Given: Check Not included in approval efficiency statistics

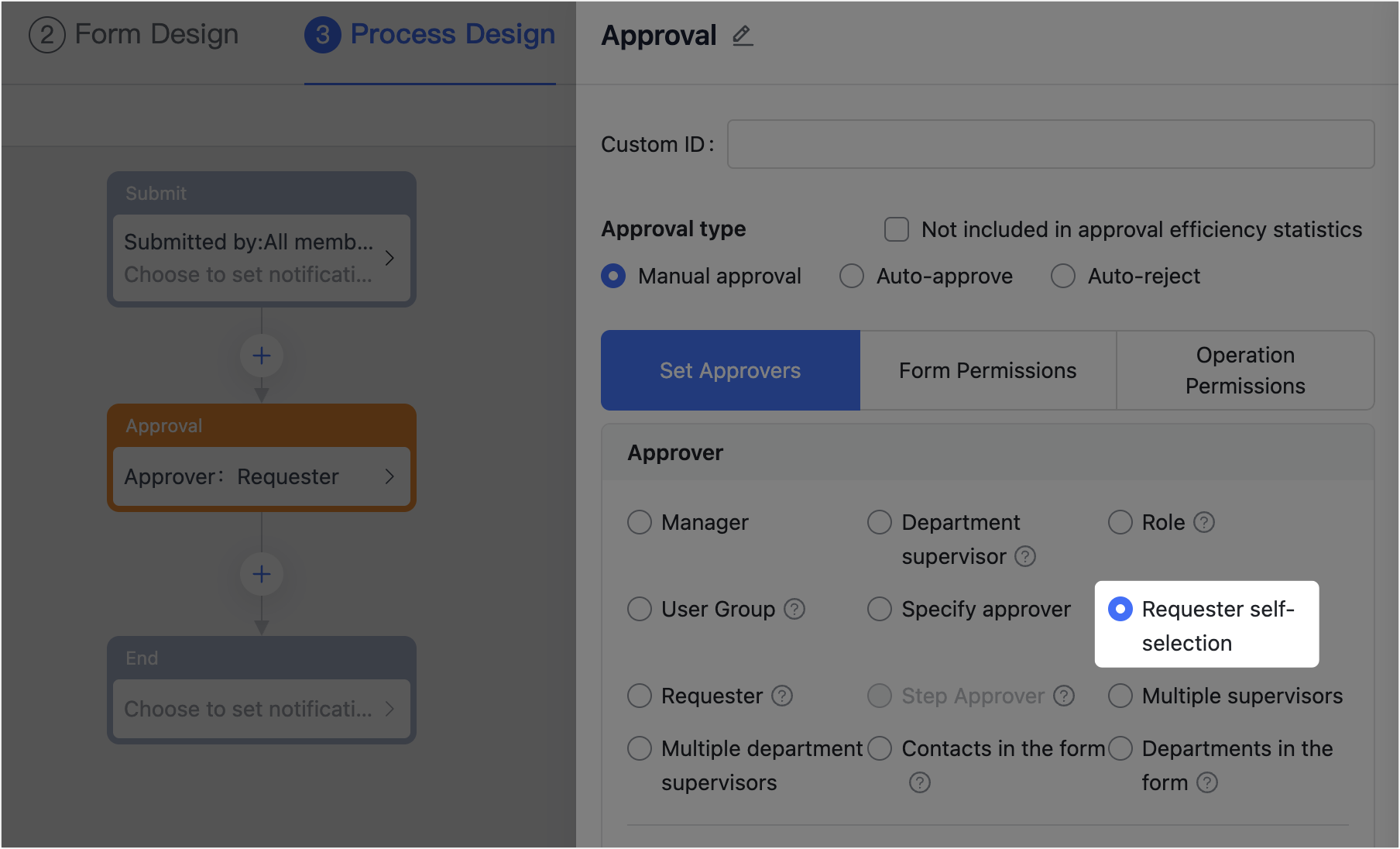Looking at the screenshot, I should [897, 229].
